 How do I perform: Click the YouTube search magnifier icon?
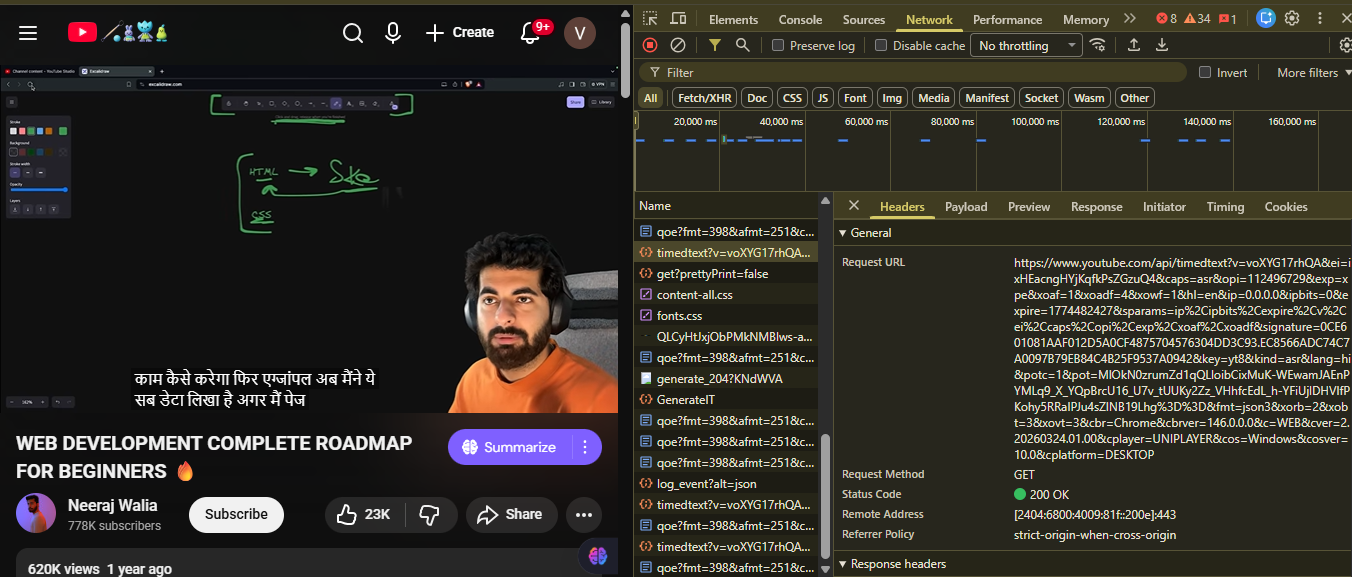pyautogui.click(x=353, y=33)
